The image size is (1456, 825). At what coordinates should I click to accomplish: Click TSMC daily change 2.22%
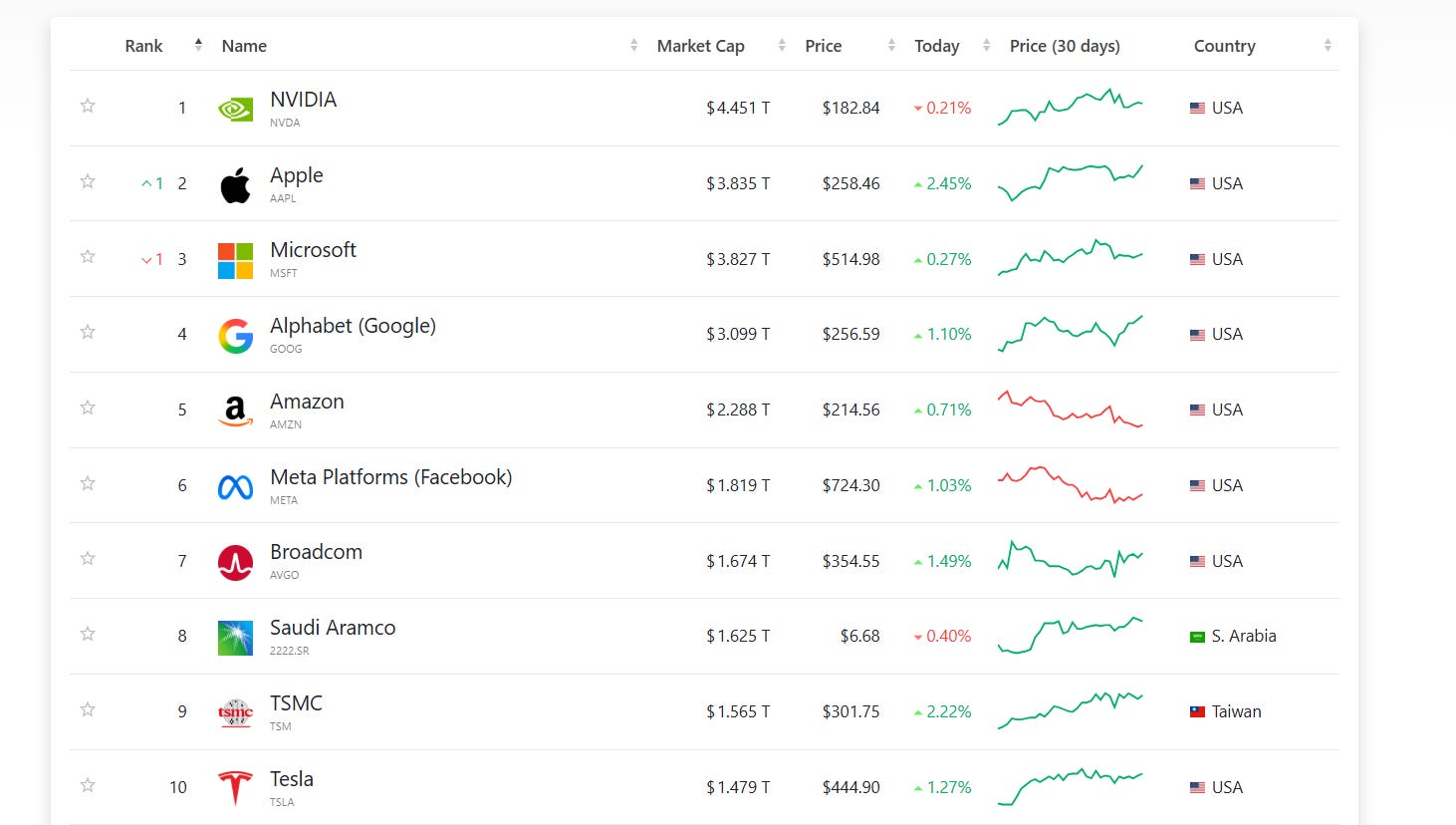click(x=942, y=711)
